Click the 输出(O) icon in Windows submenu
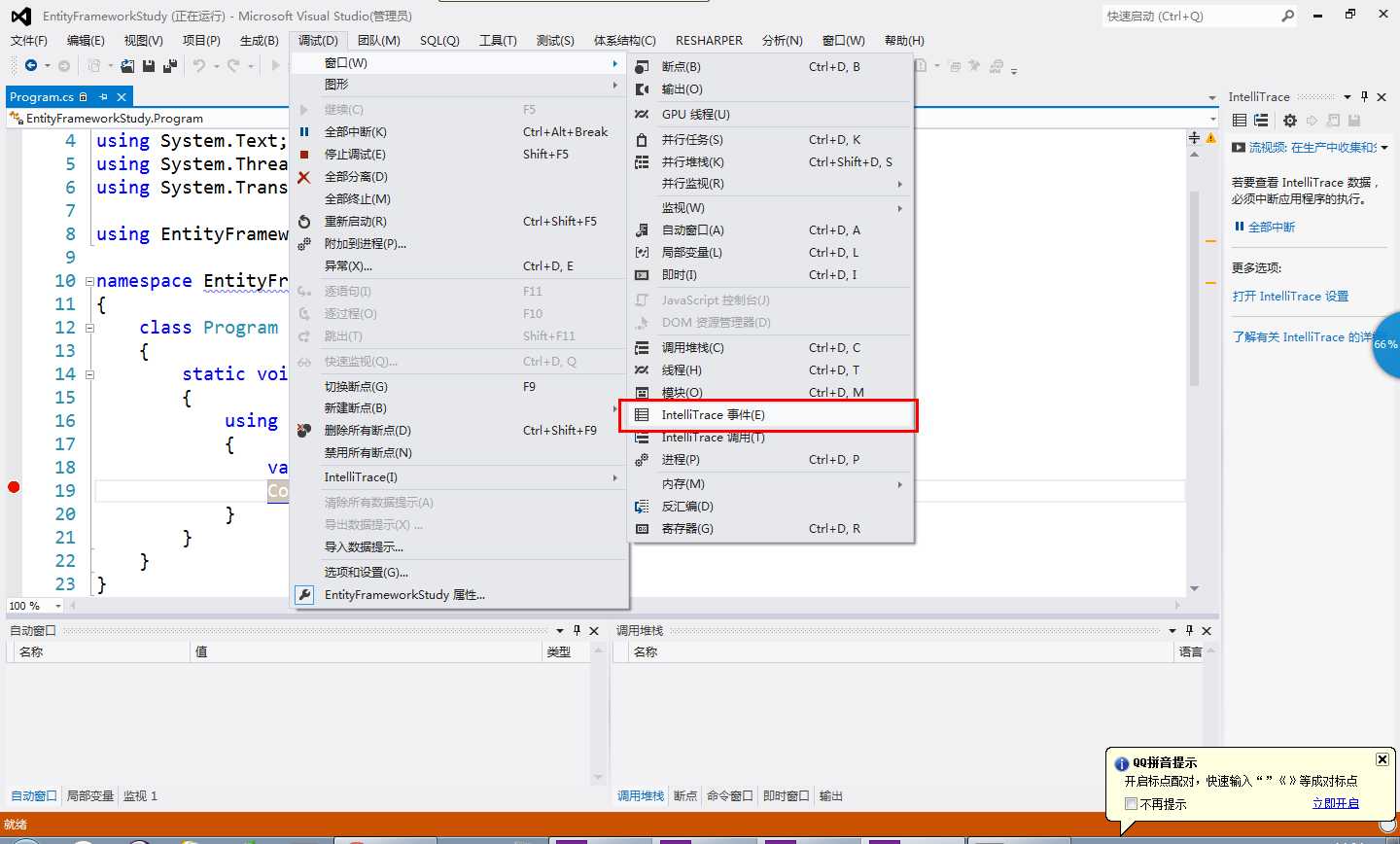Screen dimensions: 1400x844 pyautogui.click(x=642, y=89)
